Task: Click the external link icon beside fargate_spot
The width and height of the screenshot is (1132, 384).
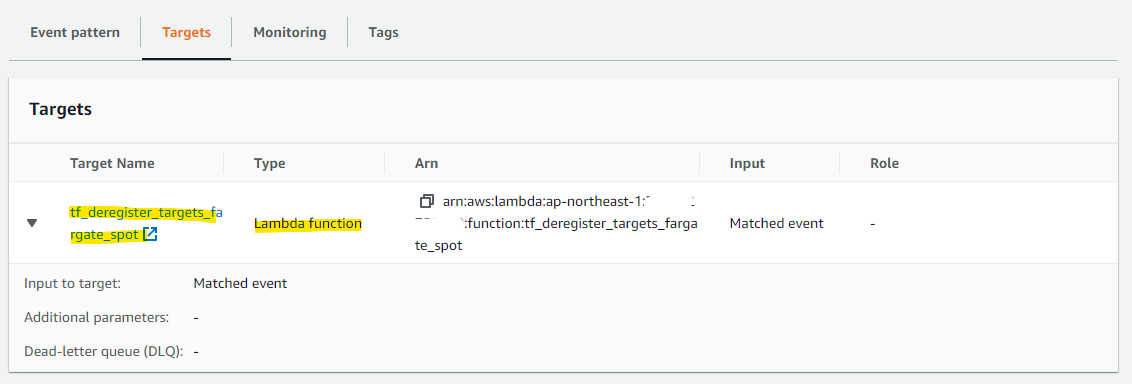Action: [150, 235]
